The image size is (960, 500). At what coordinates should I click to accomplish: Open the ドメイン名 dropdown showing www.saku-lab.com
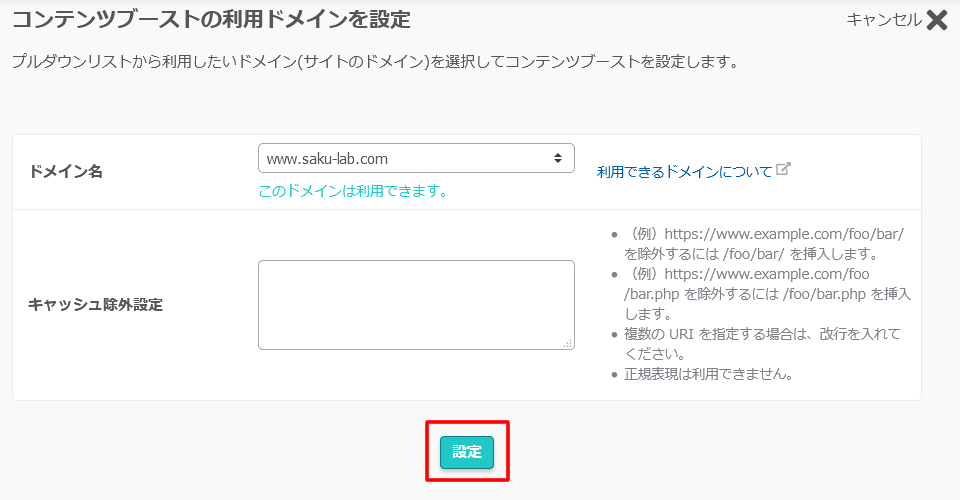416,159
